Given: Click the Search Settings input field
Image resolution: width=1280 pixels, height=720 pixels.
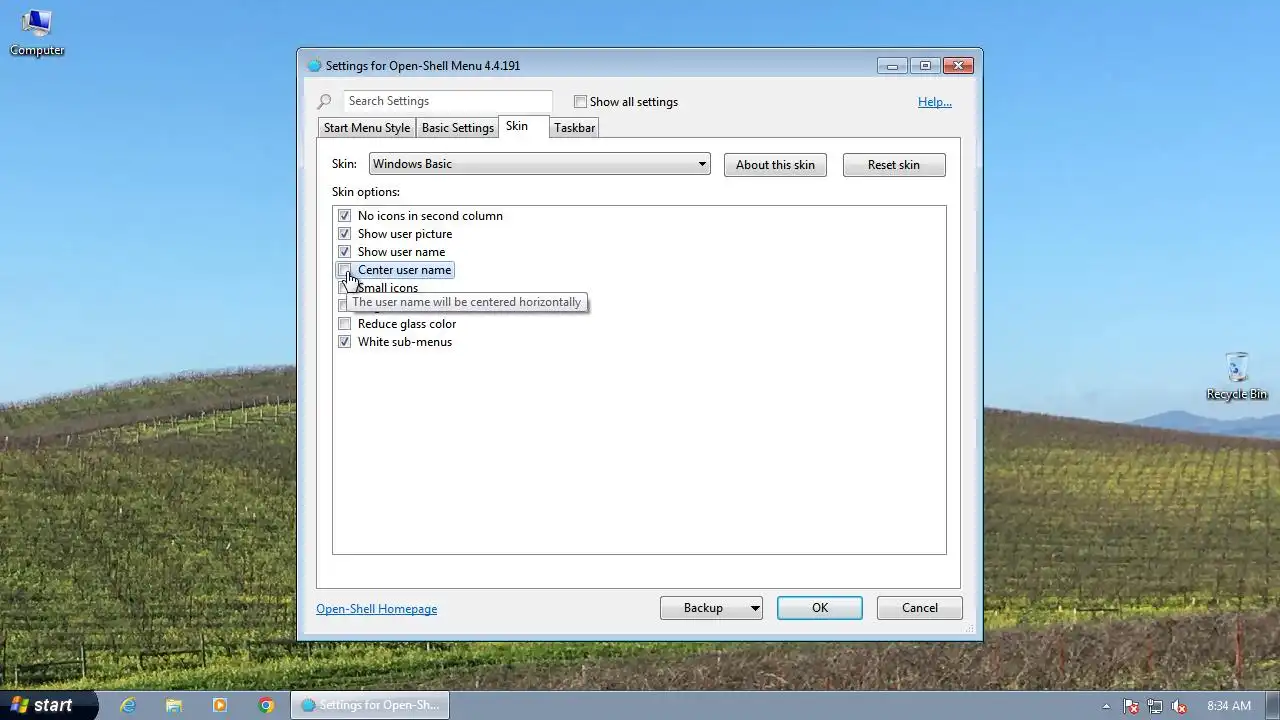Looking at the screenshot, I should (x=447, y=101).
